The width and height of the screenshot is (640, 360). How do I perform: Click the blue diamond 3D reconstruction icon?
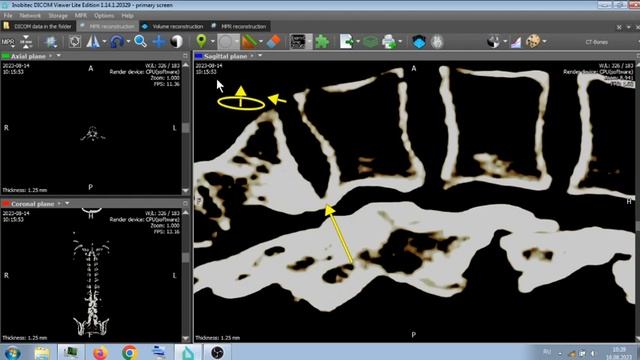[419, 42]
